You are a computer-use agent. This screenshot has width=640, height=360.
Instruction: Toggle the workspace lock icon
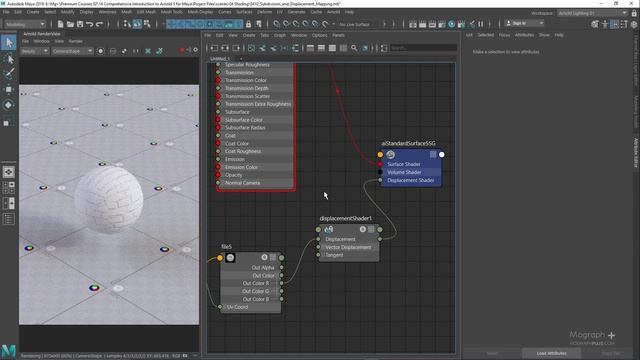(634, 13)
